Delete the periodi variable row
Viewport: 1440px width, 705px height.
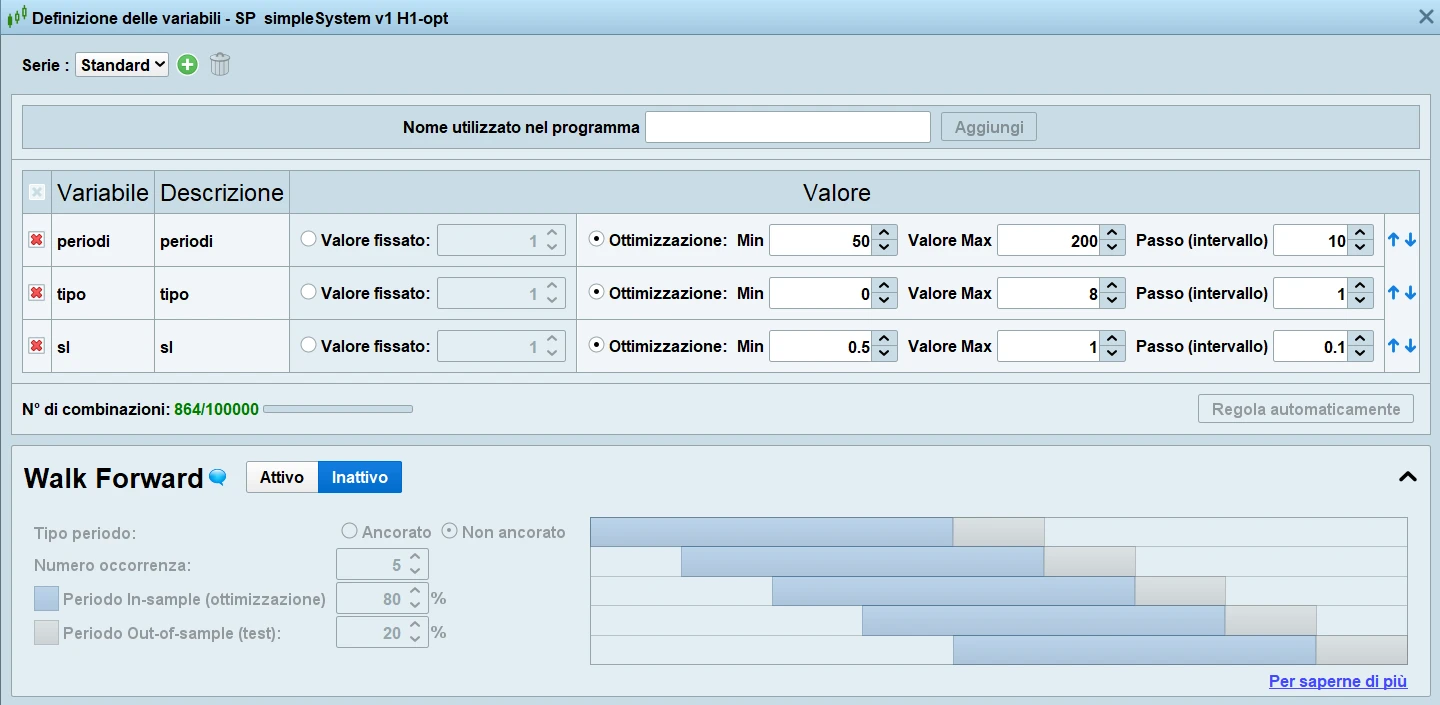(x=36, y=240)
